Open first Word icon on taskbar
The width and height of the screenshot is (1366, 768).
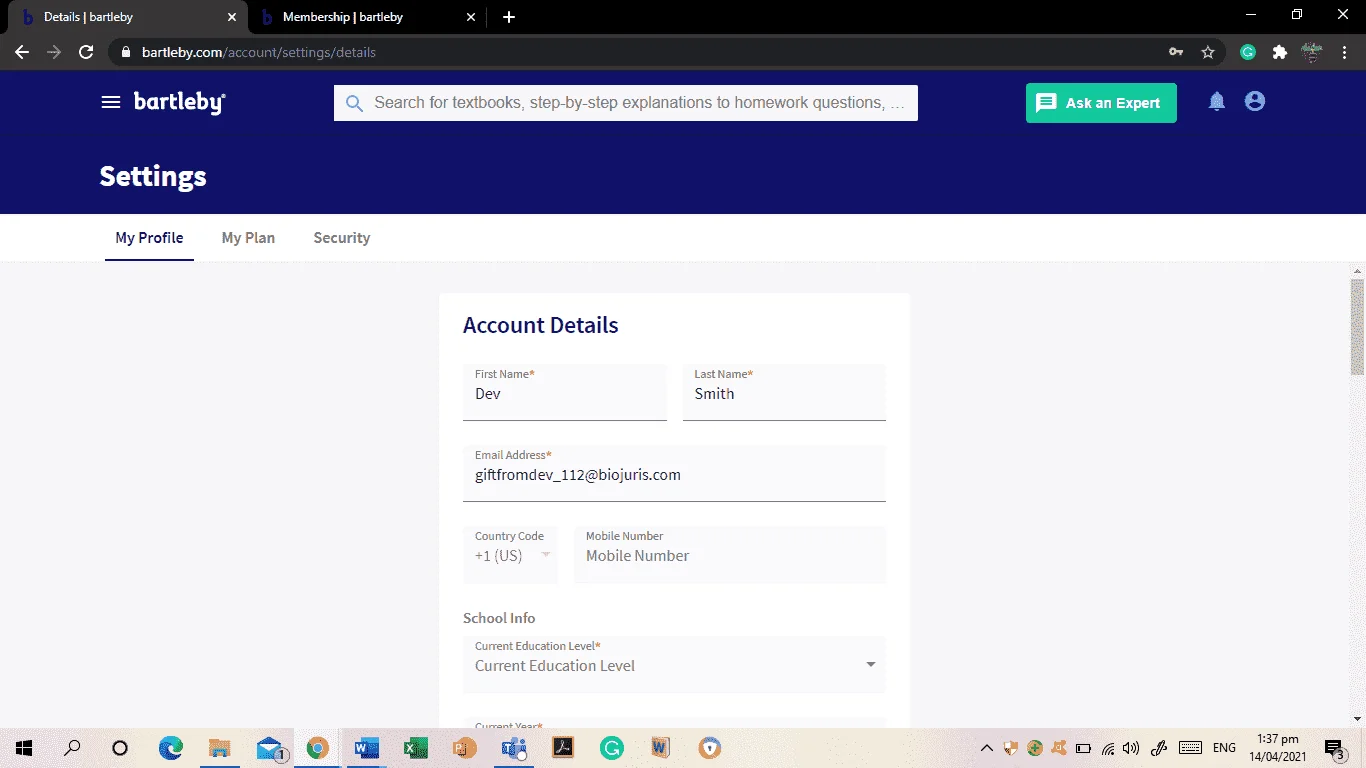pyautogui.click(x=366, y=748)
